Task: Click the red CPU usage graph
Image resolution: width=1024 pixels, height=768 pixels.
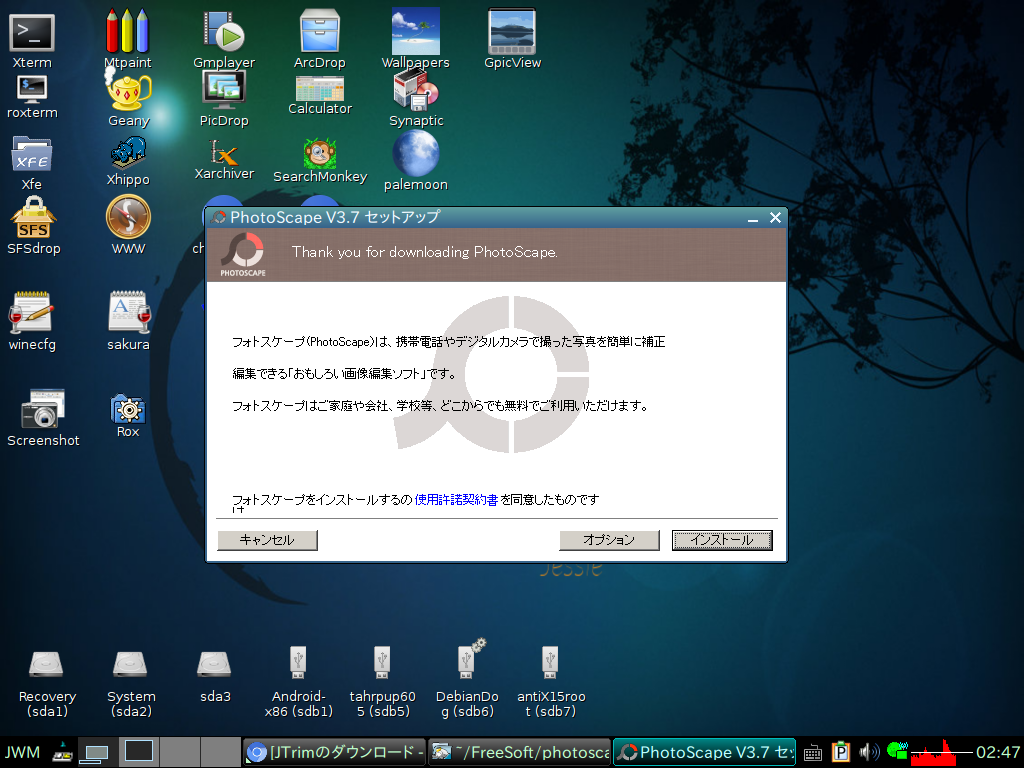Action: tap(941, 752)
